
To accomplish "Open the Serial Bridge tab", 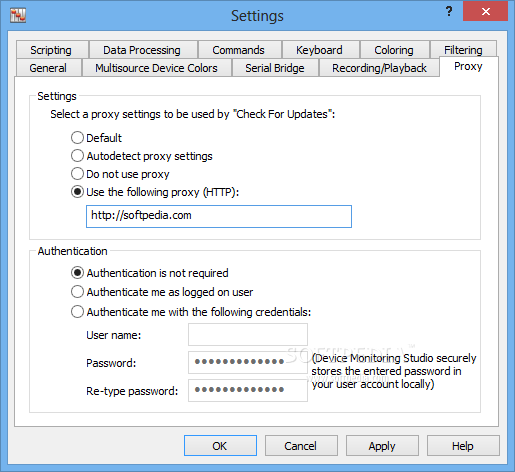I will (x=275, y=68).
